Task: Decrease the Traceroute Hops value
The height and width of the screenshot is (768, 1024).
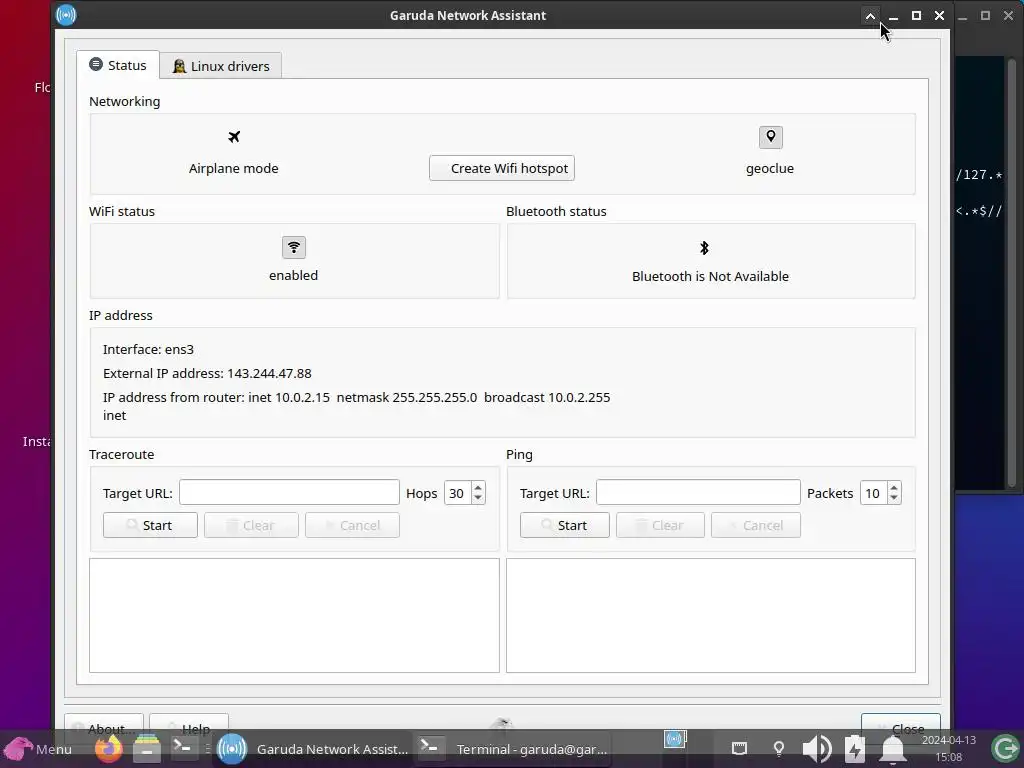Action: (x=478, y=498)
